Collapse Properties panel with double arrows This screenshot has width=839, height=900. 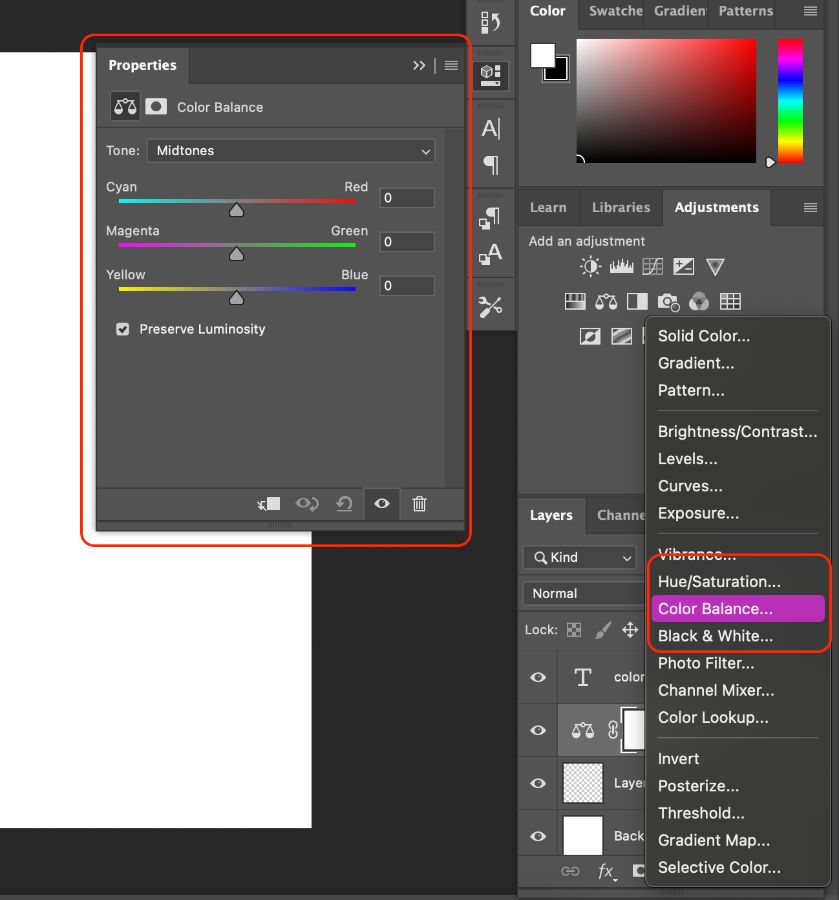[419, 65]
